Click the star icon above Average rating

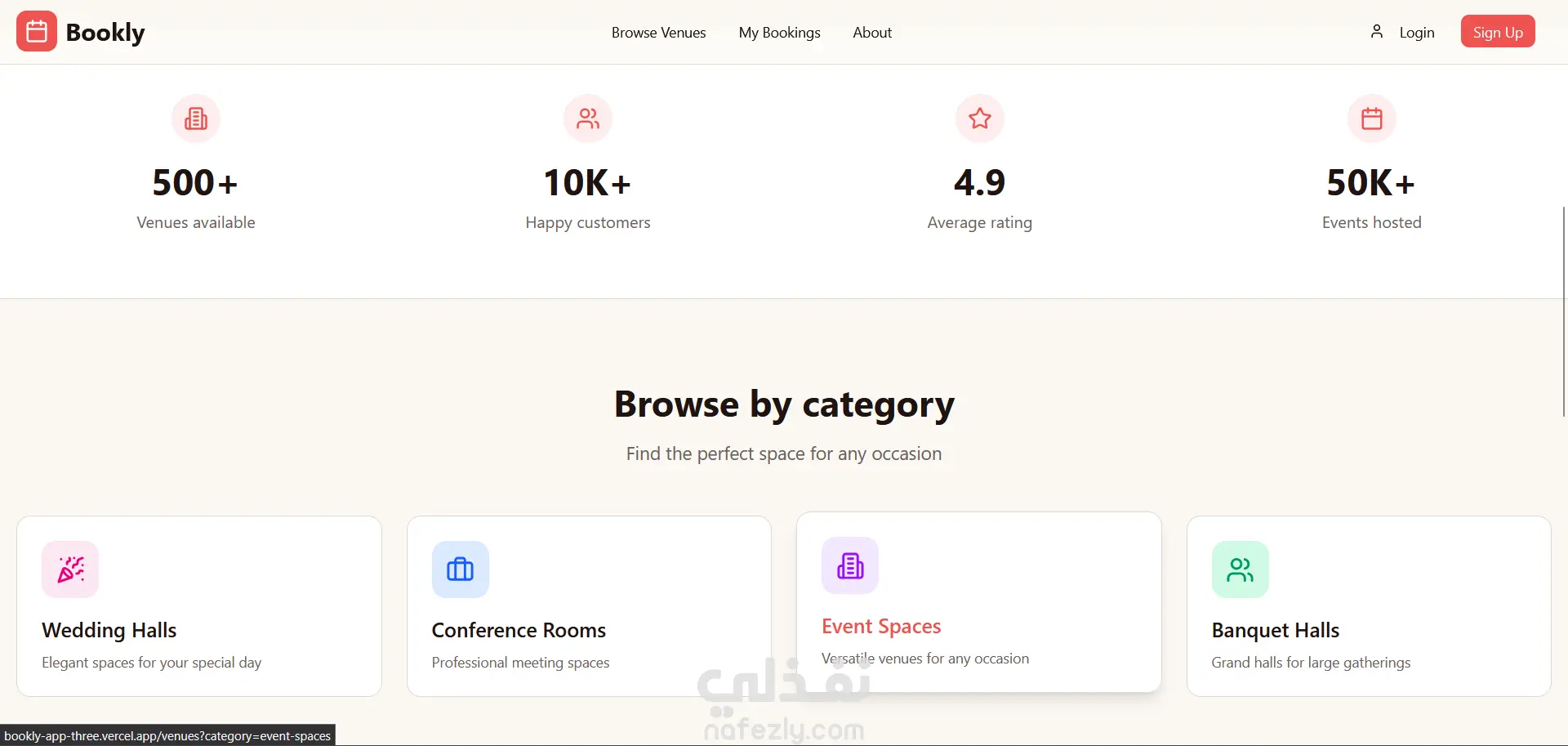pyautogui.click(x=980, y=119)
